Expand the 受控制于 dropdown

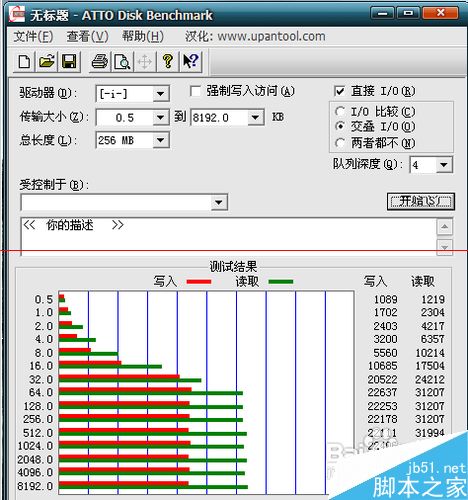[x=219, y=202]
